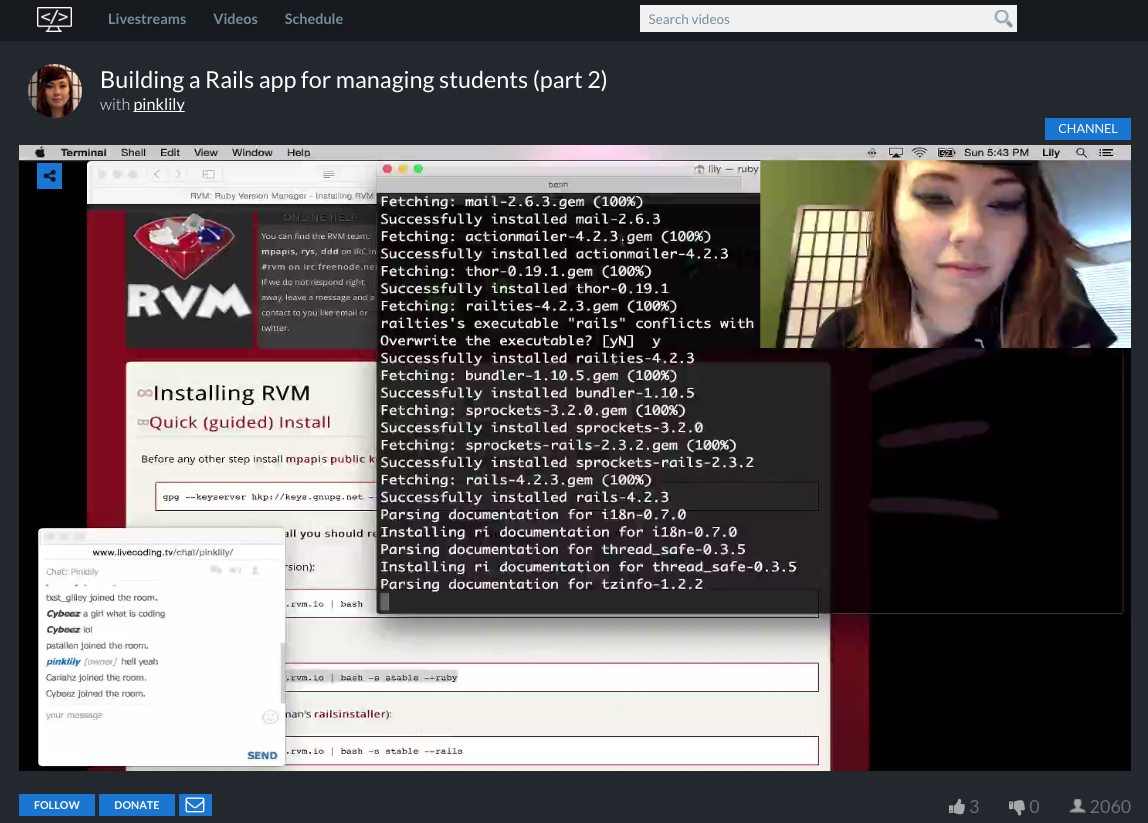Screen dimensions: 1148x823
Task: Click the streamer avatar picture
Action: point(55,91)
